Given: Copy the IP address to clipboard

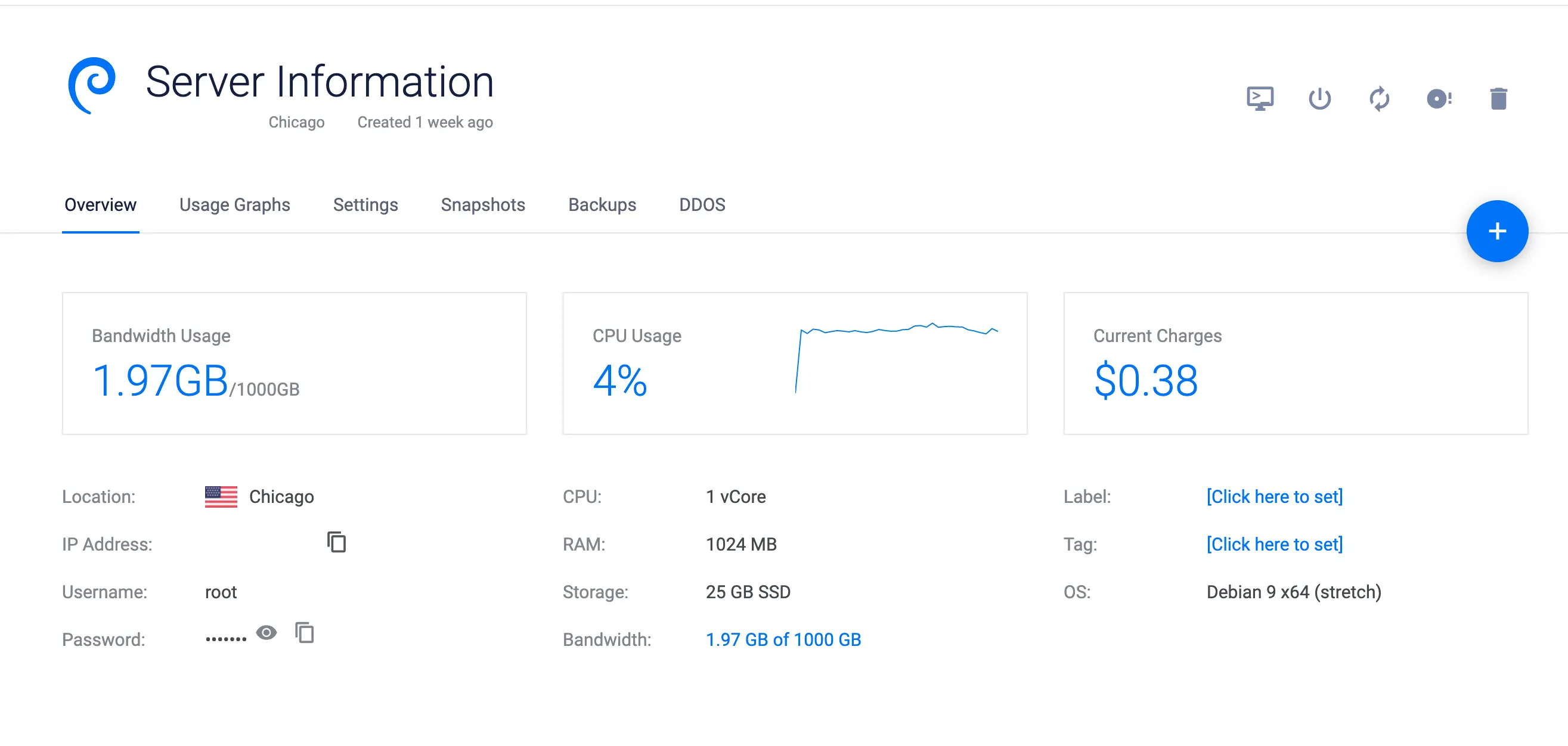Looking at the screenshot, I should pos(336,542).
